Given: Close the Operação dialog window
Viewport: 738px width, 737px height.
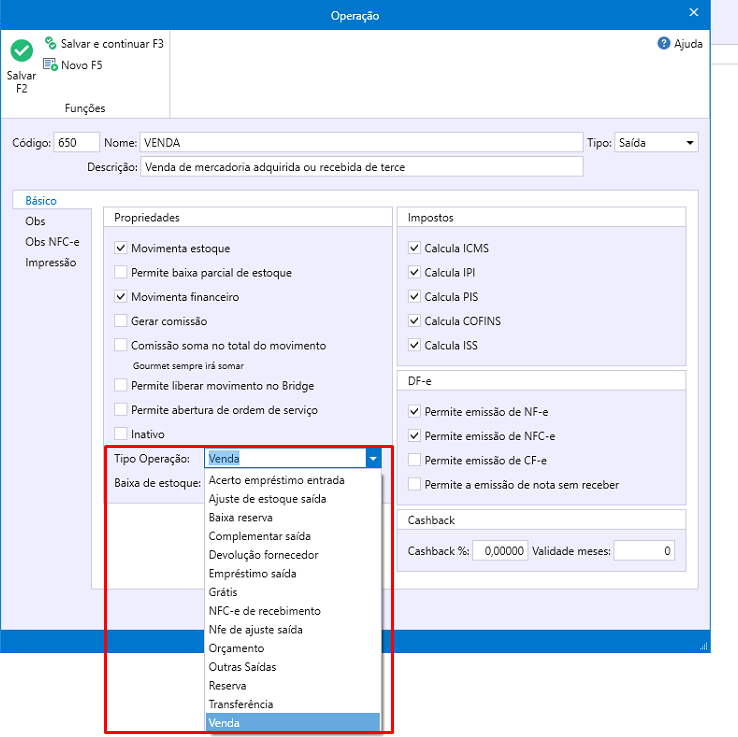Looking at the screenshot, I should (x=694, y=13).
